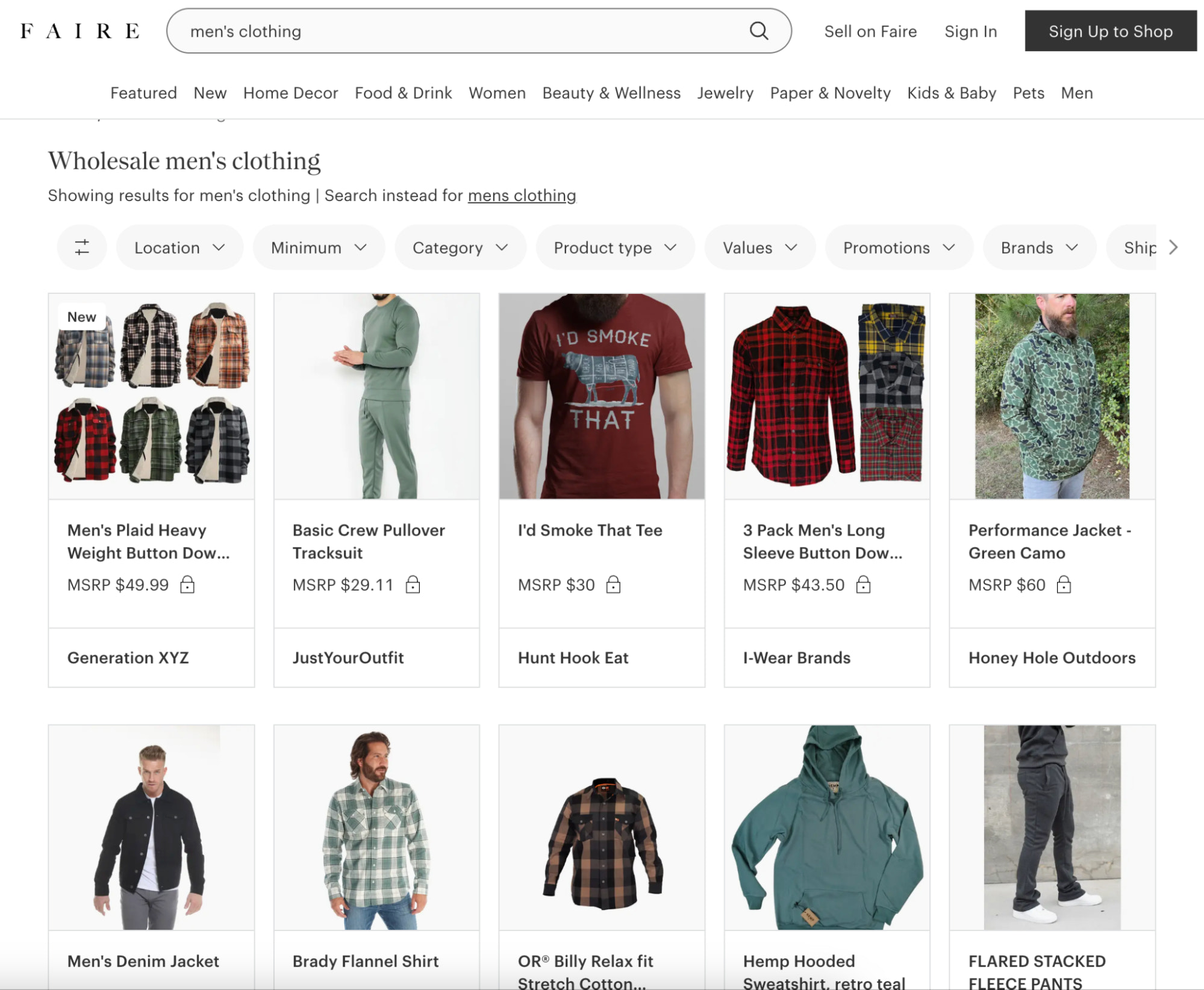The height and width of the screenshot is (990, 1204).
Task: Expand the Category filter
Action: [460, 247]
